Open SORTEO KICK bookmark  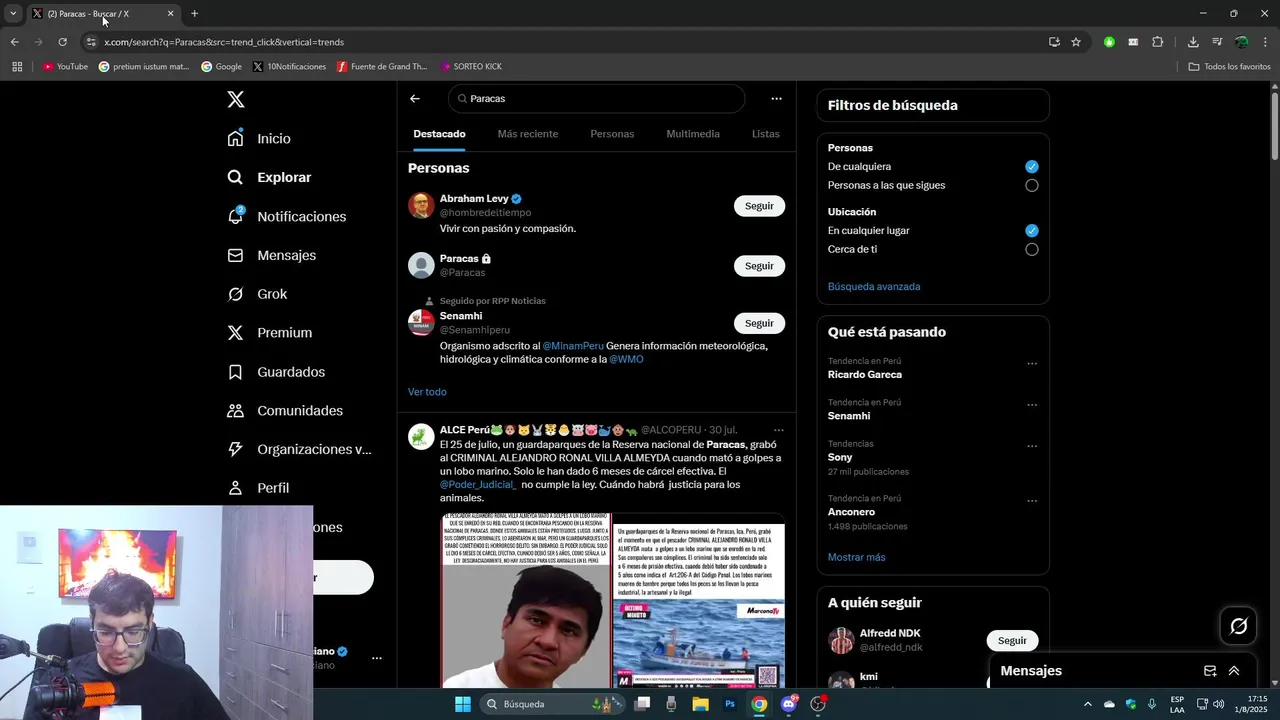coord(471,67)
